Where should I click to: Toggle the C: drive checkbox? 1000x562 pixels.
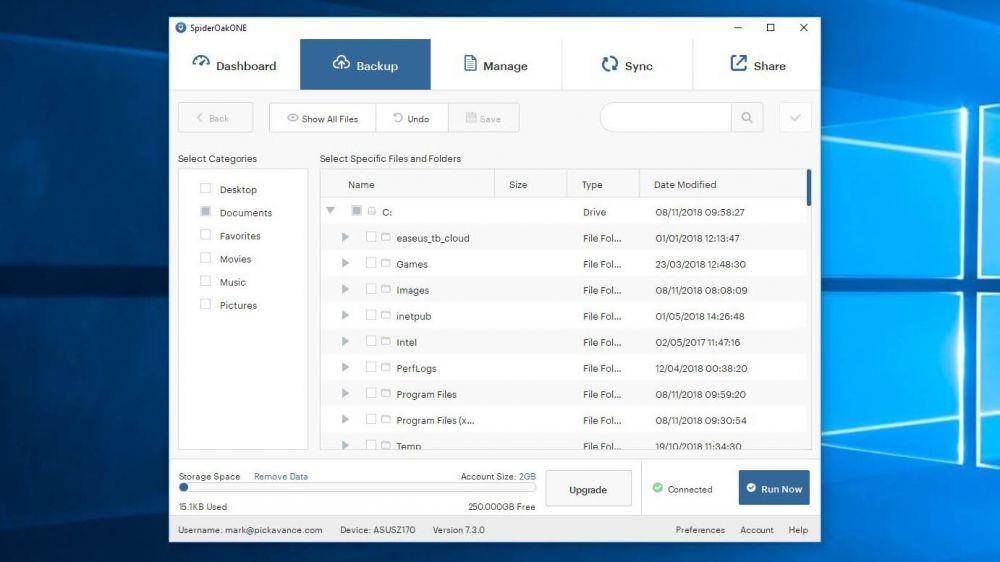[357, 211]
